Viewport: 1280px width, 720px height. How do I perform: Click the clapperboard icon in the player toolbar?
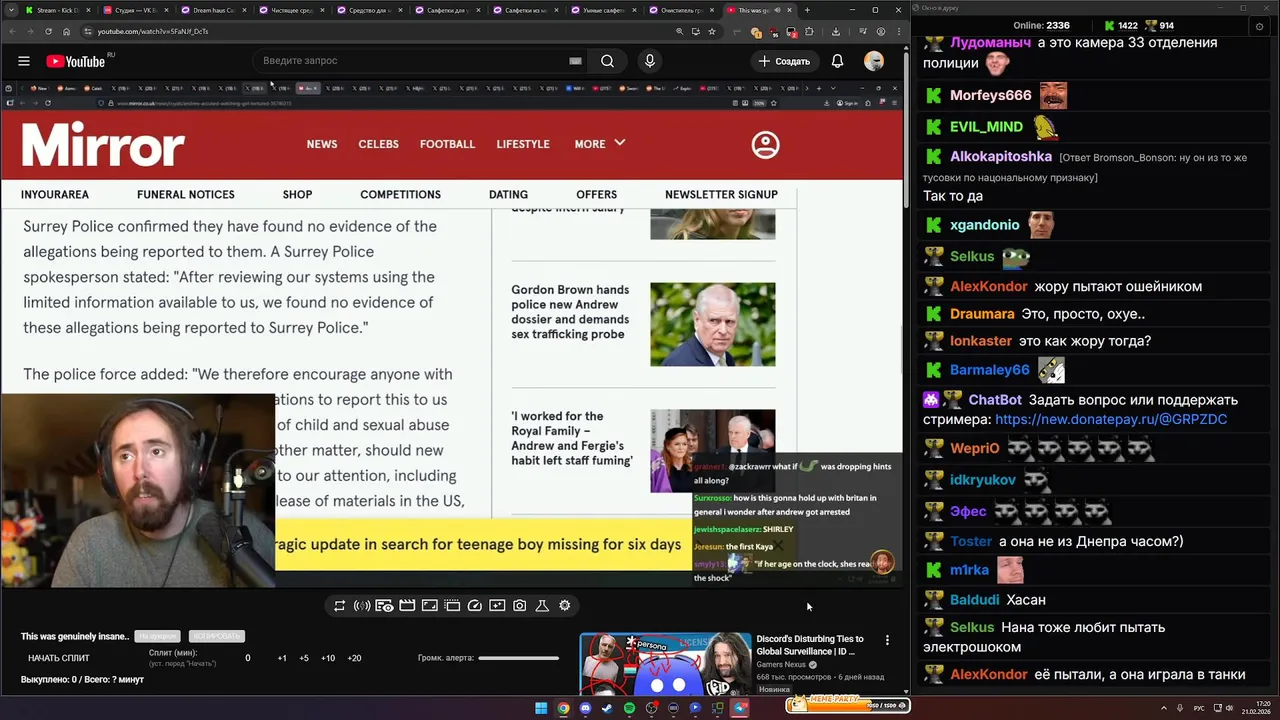(x=407, y=606)
